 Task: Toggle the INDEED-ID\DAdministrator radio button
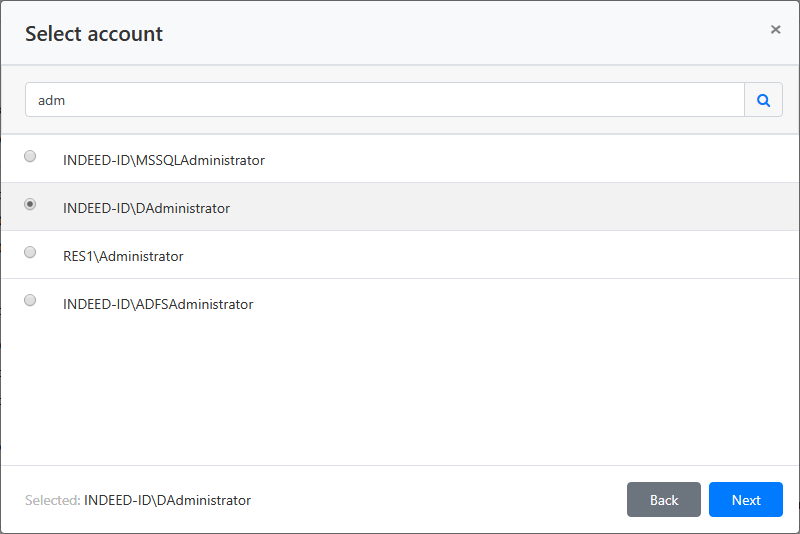(30, 204)
